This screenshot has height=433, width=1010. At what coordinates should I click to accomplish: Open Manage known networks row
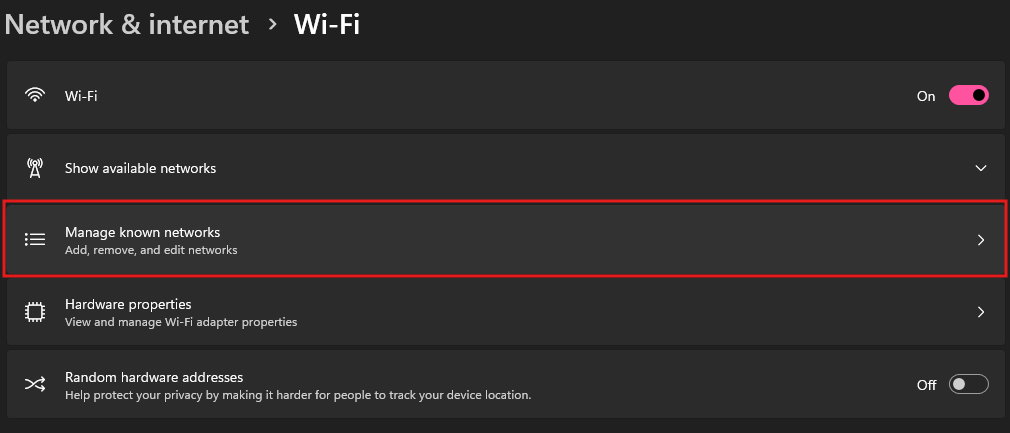(x=505, y=240)
